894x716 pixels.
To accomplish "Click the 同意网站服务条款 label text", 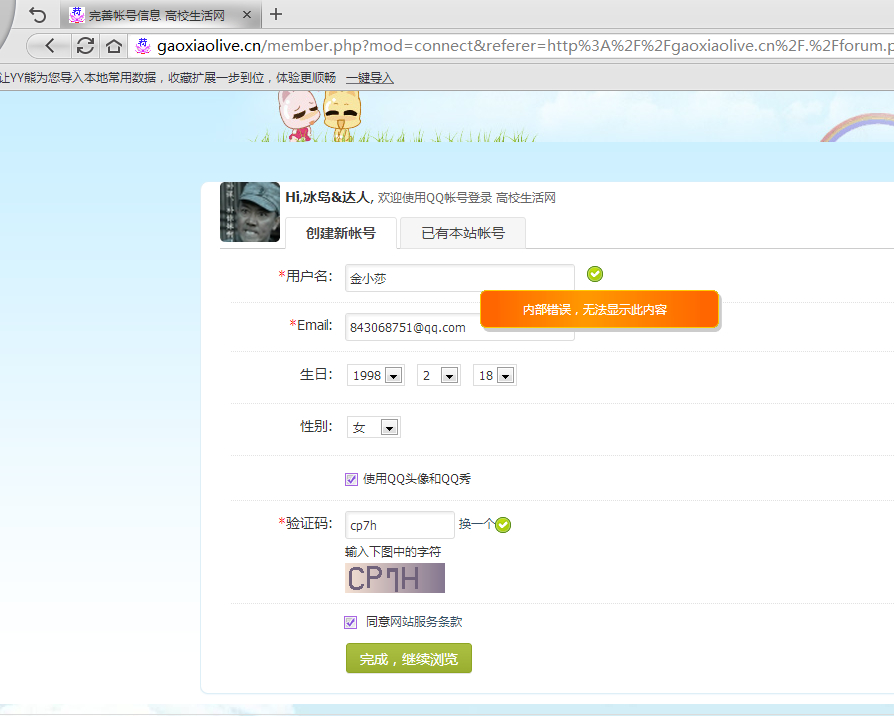I will point(414,622).
